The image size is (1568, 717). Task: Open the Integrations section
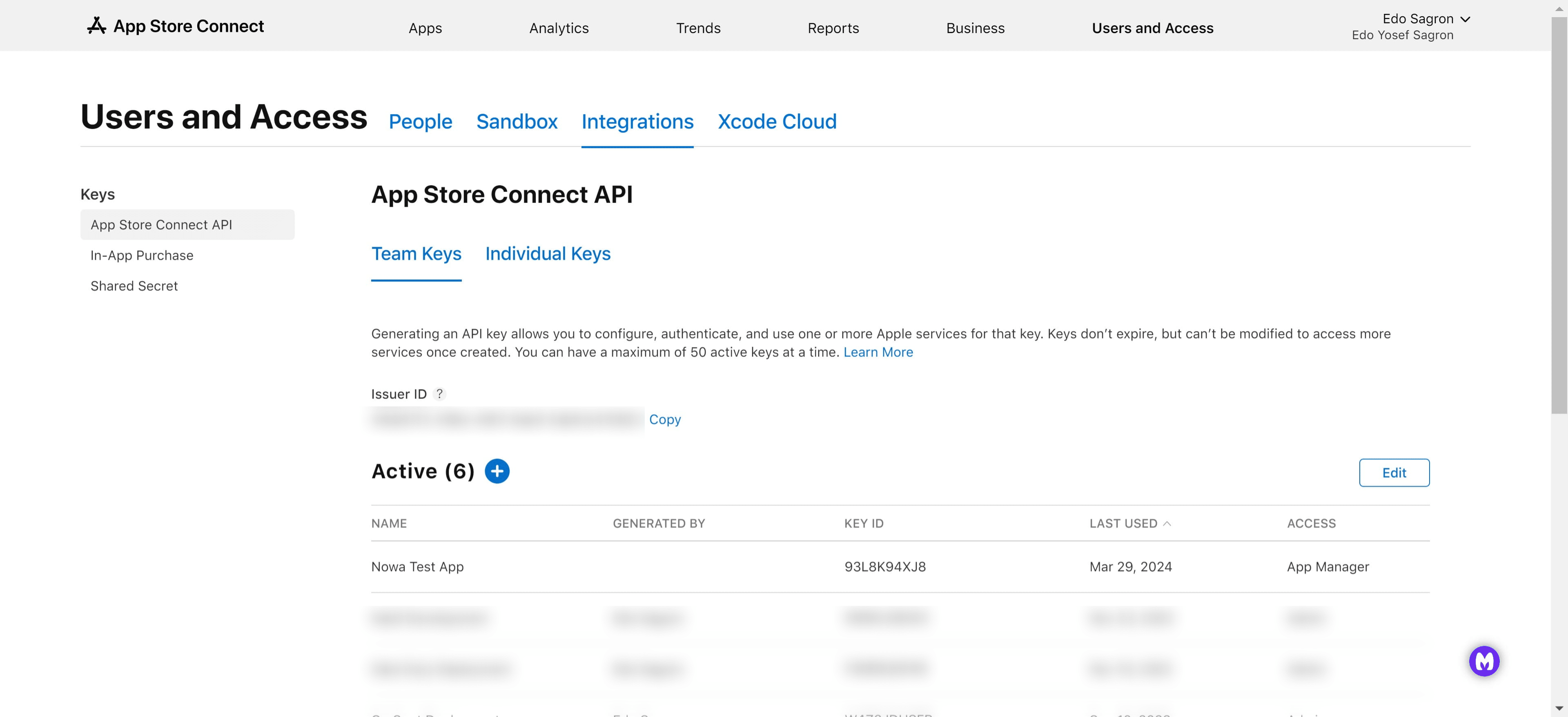coord(637,122)
